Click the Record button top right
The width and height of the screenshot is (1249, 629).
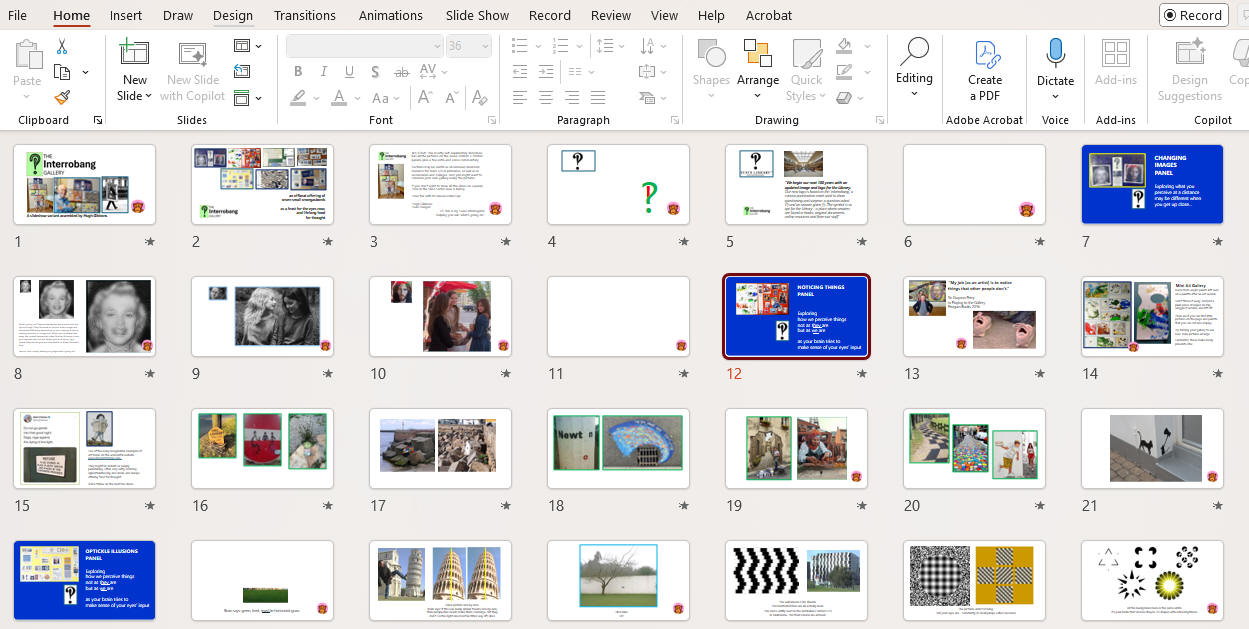1193,15
